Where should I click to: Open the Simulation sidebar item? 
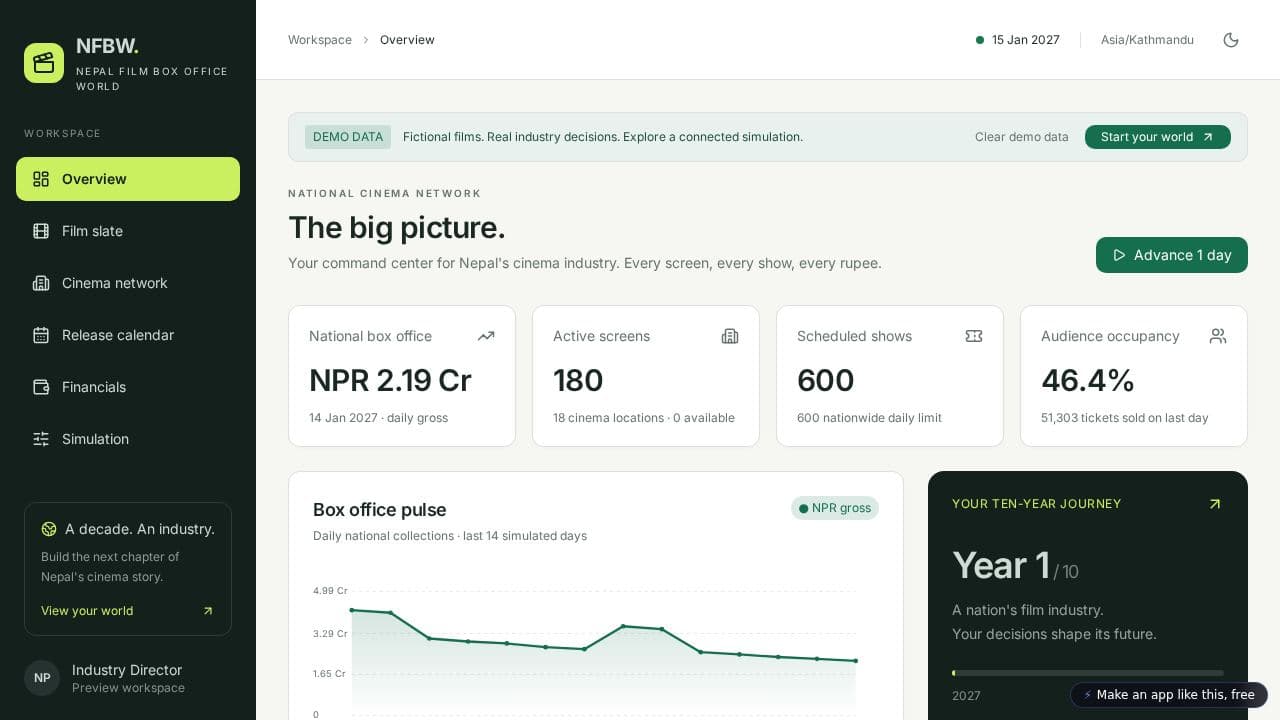coord(128,439)
